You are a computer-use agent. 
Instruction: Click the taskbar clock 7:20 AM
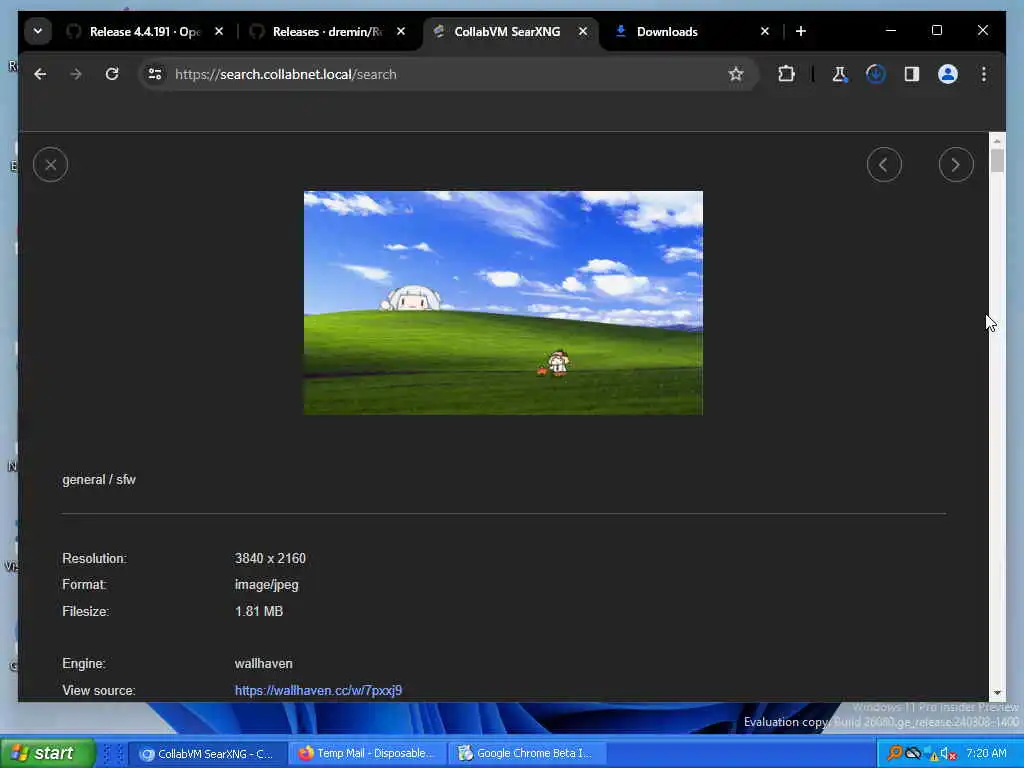tap(986, 753)
